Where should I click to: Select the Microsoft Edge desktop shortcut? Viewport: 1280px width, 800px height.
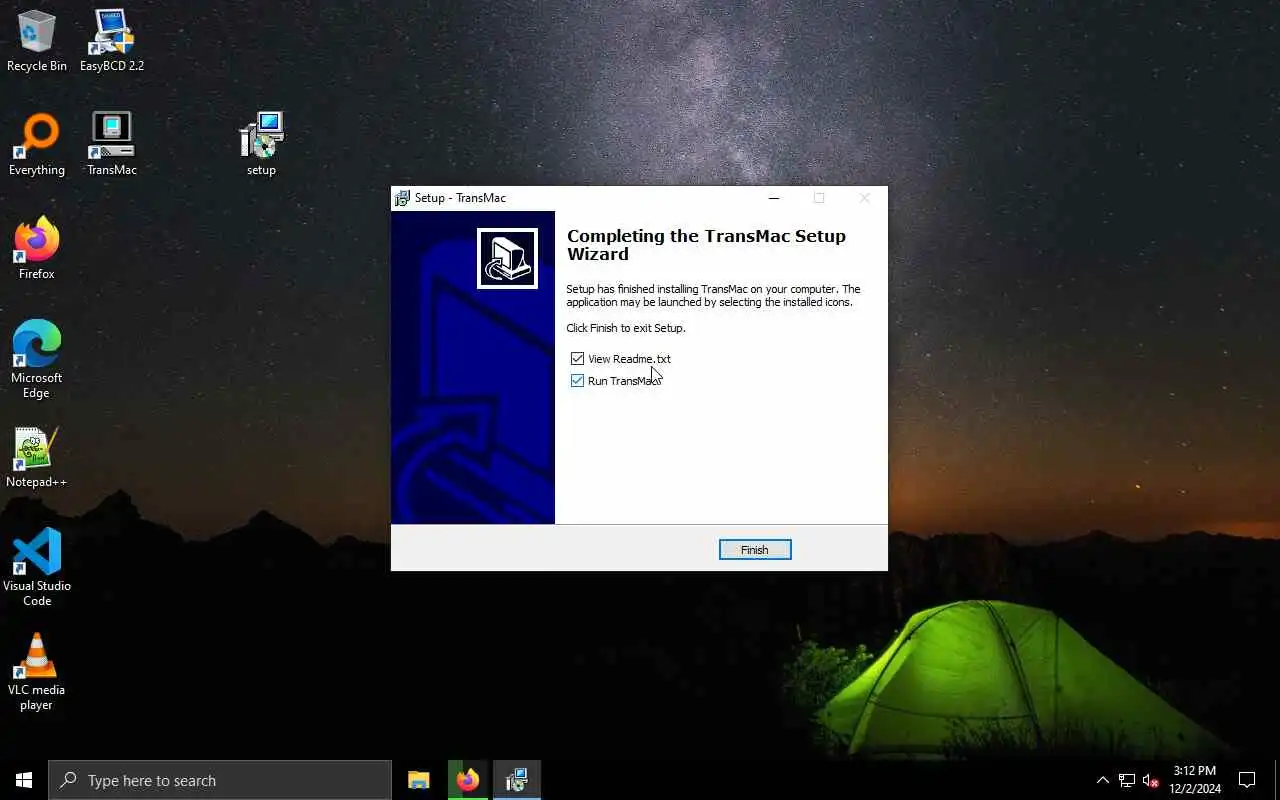pyautogui.click(x=37, y=360)
